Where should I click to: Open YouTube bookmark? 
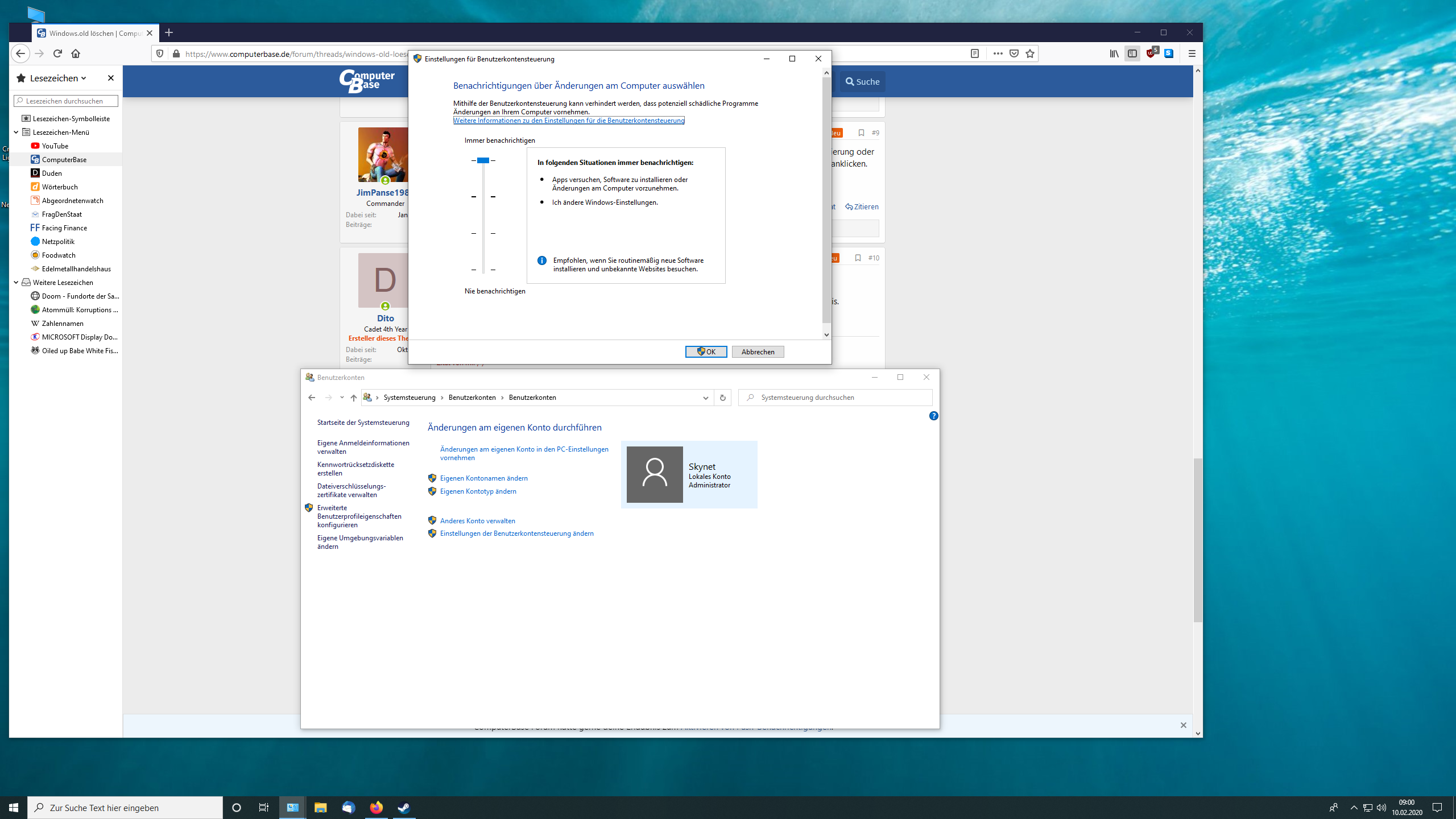[x=55, y=146]
